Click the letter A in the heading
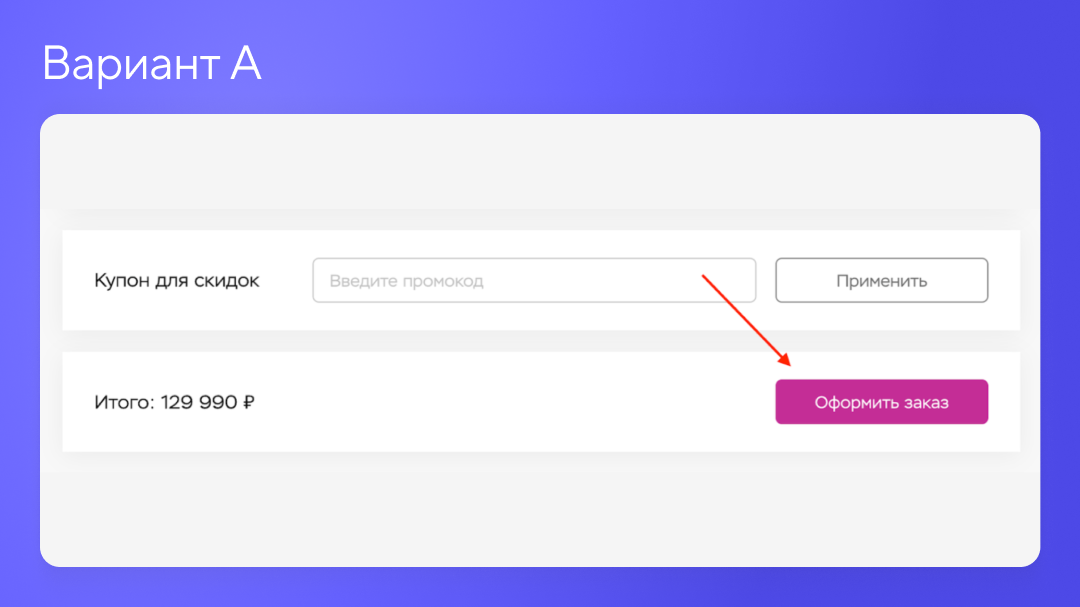 [245, 64]
